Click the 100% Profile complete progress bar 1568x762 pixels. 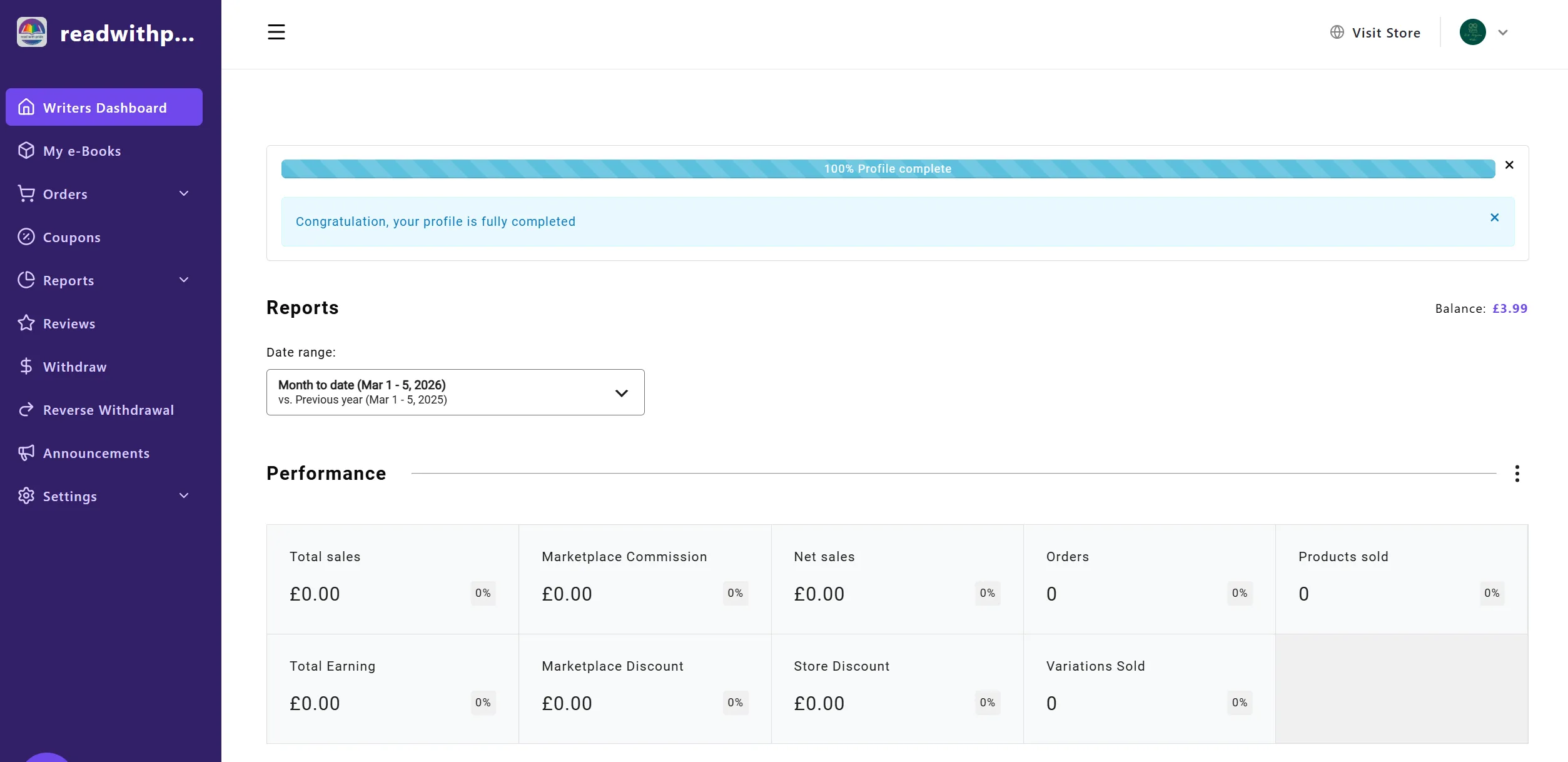point(888,169)
